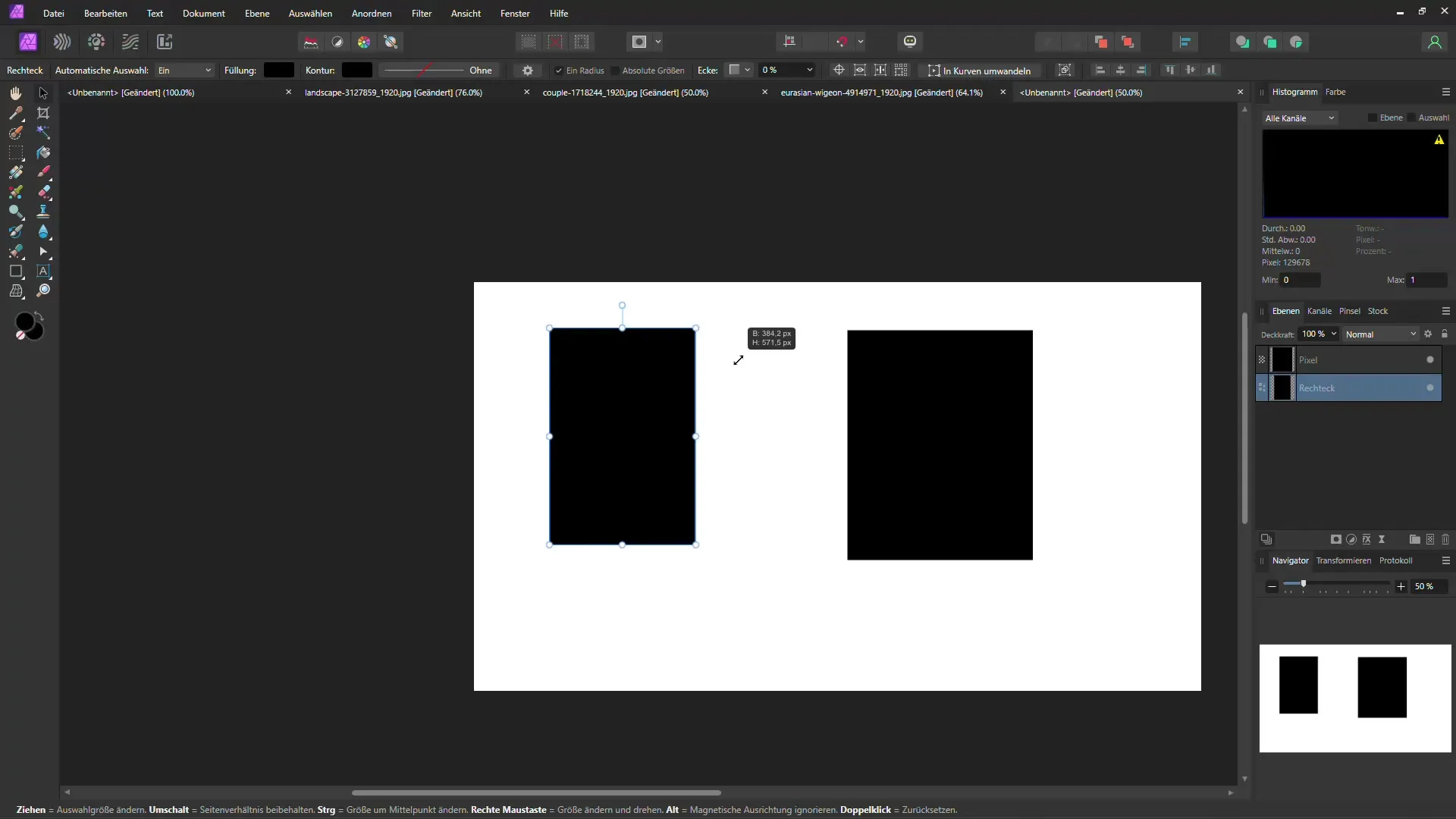Toggle visibility of Pixel layer
Screen dimensions: 1456x819
coord(1429,359)
